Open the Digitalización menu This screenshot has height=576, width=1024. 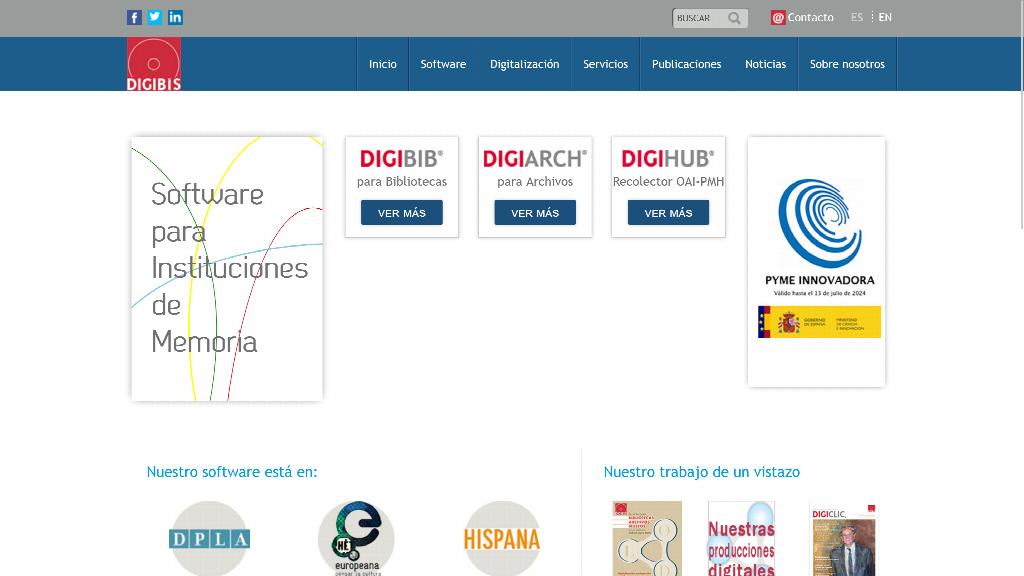tap(524, 64)
